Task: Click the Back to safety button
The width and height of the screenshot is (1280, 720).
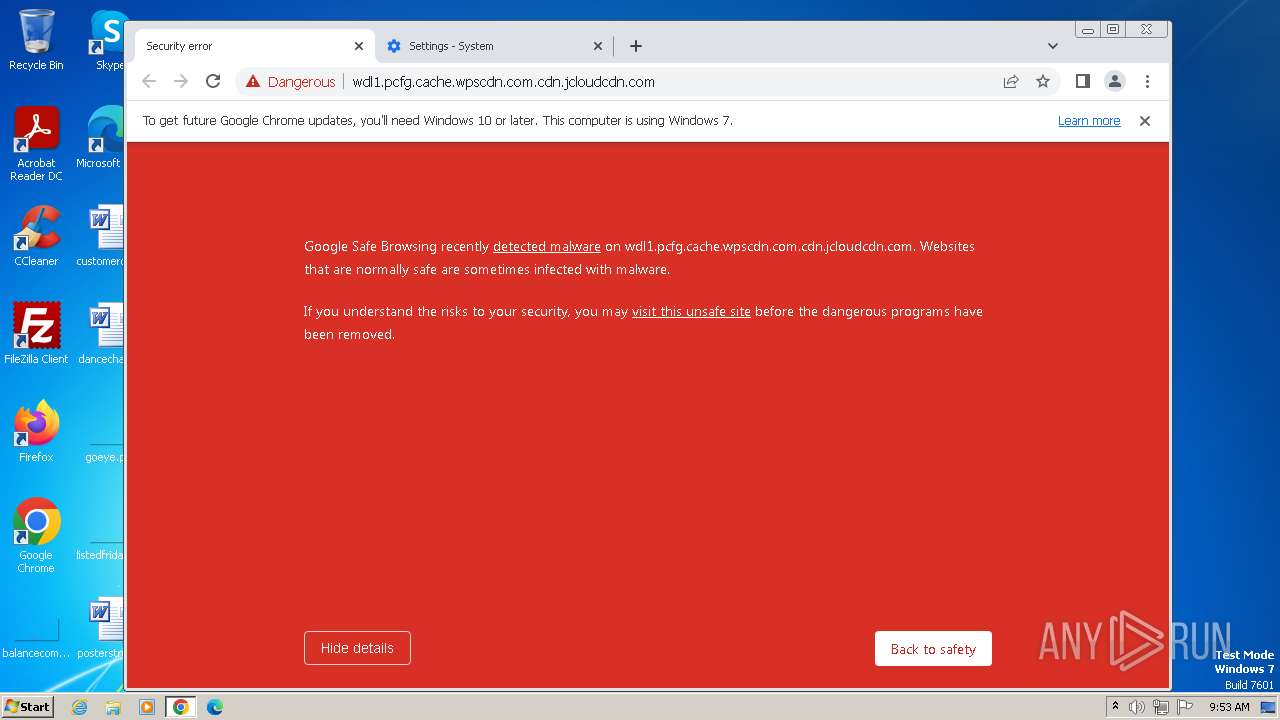Action: [x=933, y=649]
